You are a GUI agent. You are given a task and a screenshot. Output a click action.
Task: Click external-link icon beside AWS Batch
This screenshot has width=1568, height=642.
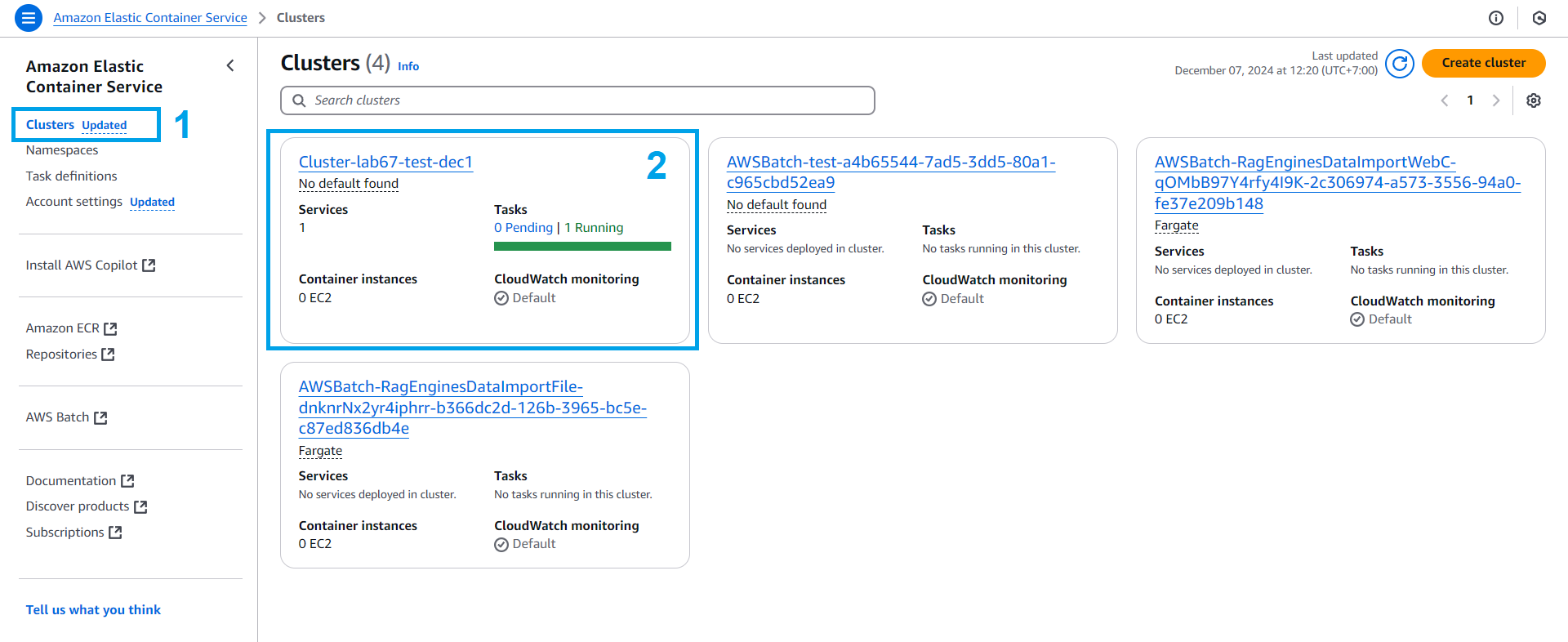100,417
